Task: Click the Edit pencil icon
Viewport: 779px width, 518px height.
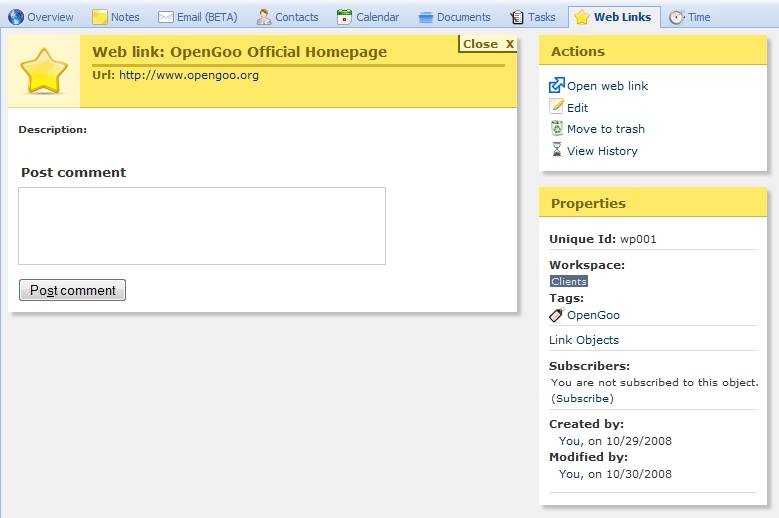Action: click(x=556, y=107)
